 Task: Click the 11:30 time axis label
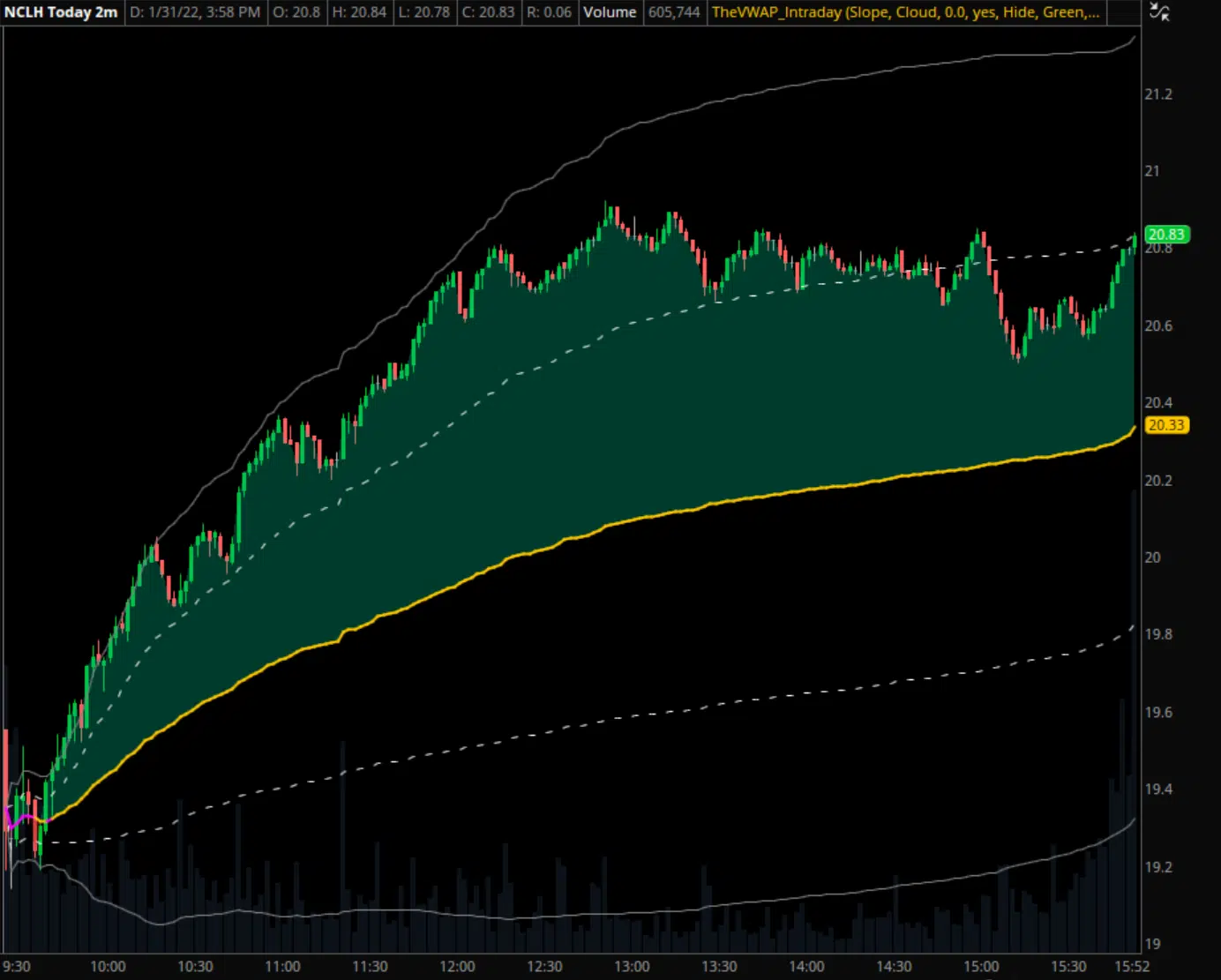(370, 967)
